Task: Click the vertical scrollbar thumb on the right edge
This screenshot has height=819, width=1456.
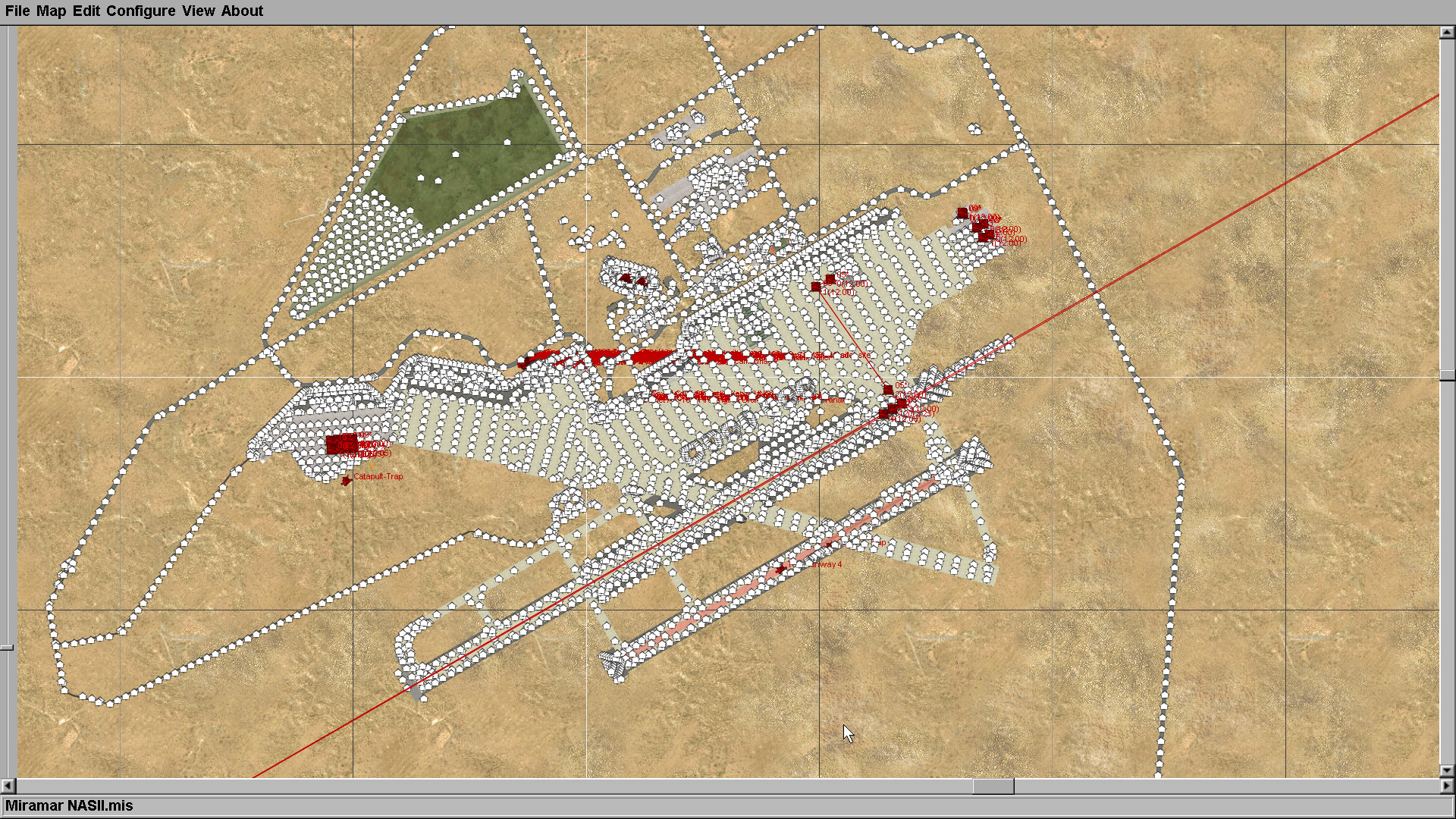Action: click(x=1446, y=375)
